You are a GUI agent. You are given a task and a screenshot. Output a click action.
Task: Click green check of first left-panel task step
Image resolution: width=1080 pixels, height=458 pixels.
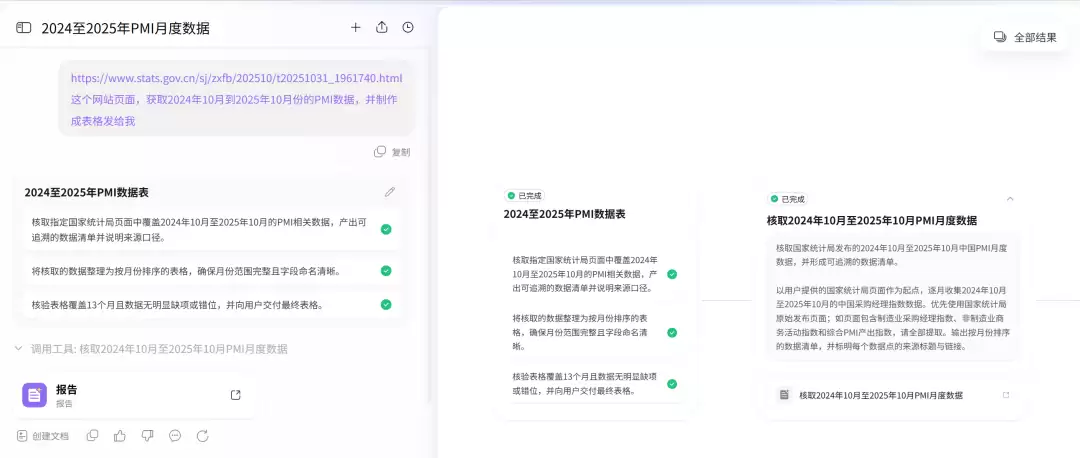click(386, 229)
